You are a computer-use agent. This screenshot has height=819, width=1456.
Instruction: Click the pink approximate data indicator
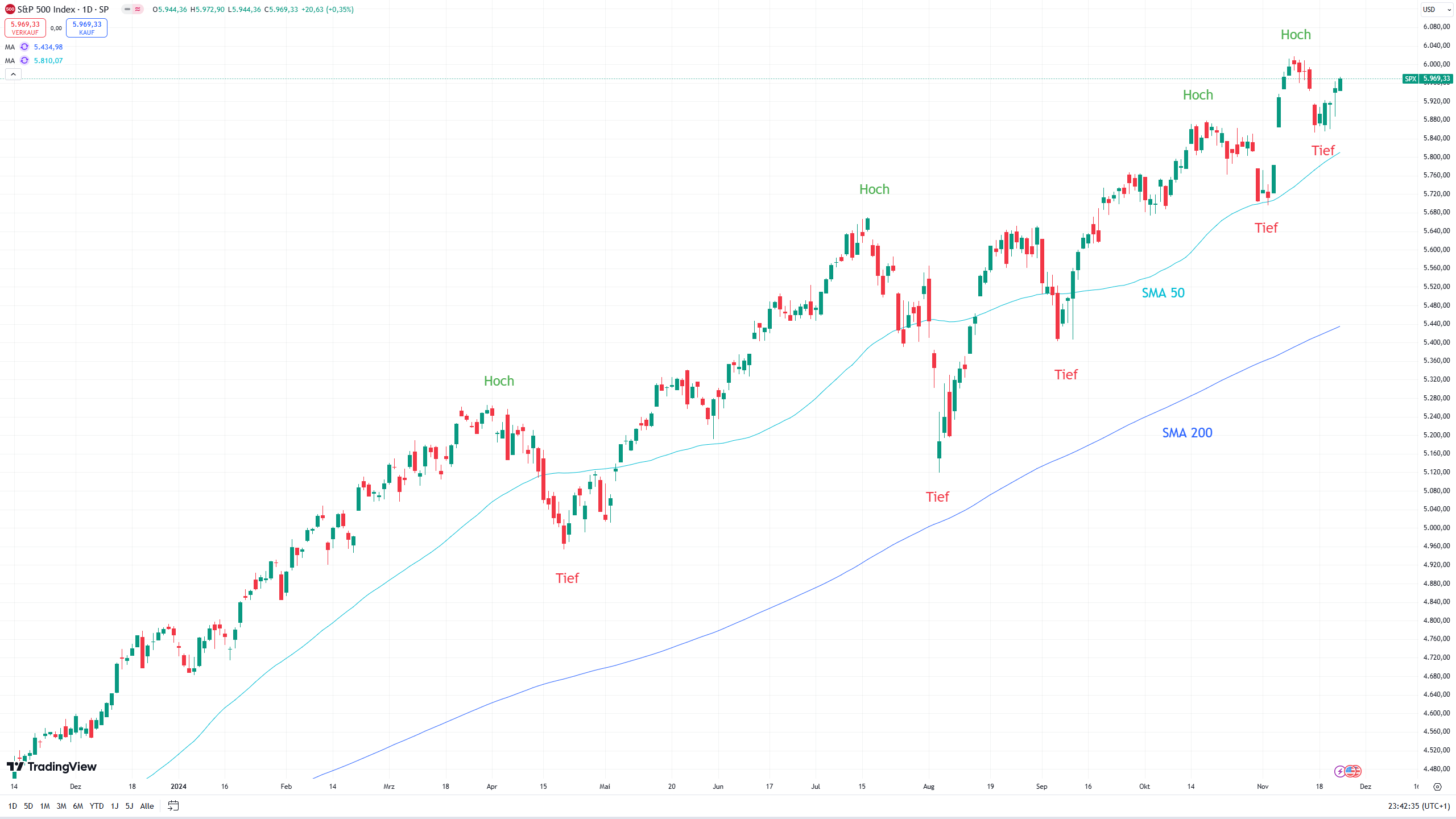[138, 9]
